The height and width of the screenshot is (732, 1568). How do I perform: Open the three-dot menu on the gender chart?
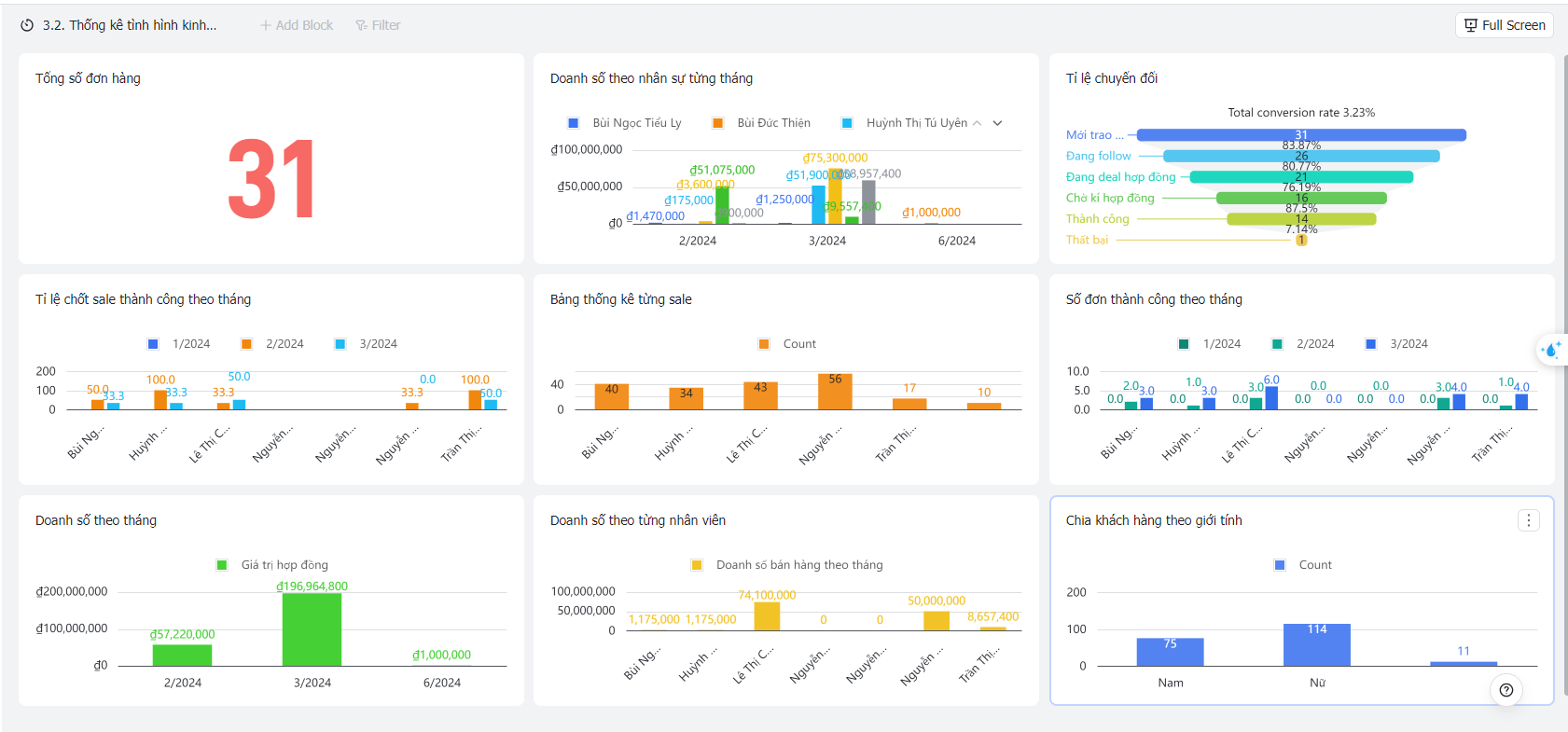(1529, 520)
